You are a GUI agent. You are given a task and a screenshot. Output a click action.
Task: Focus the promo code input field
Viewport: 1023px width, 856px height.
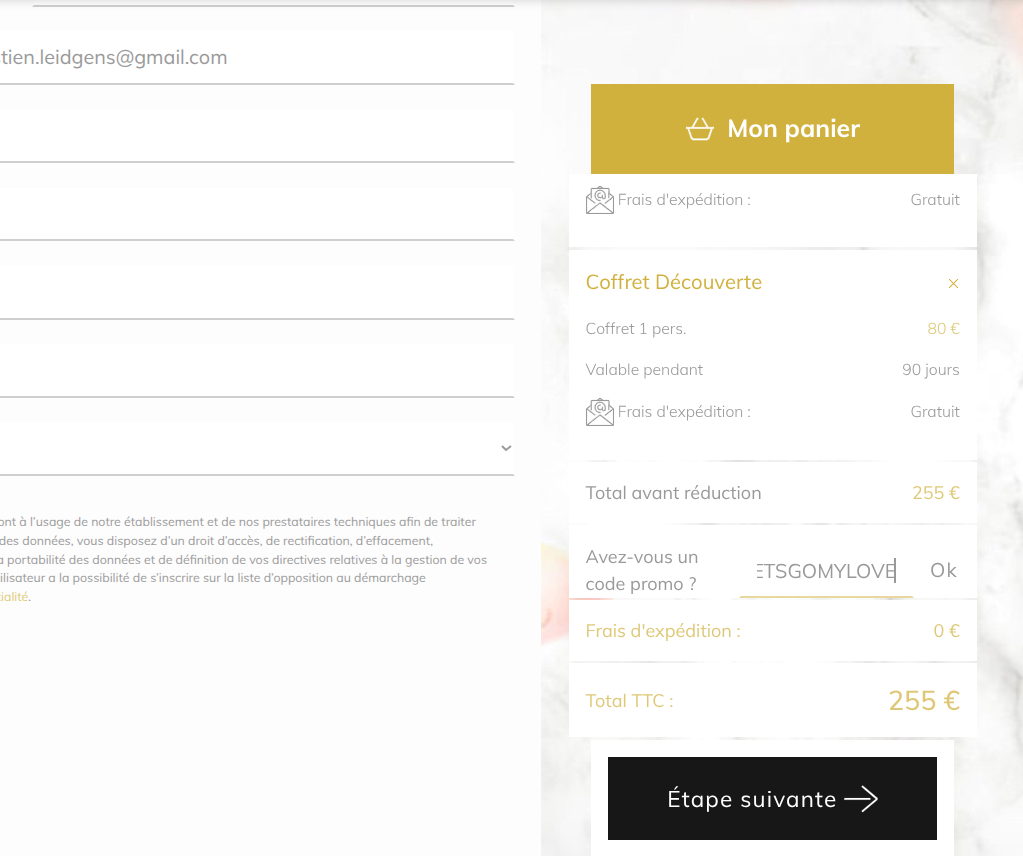click(826, 572)
